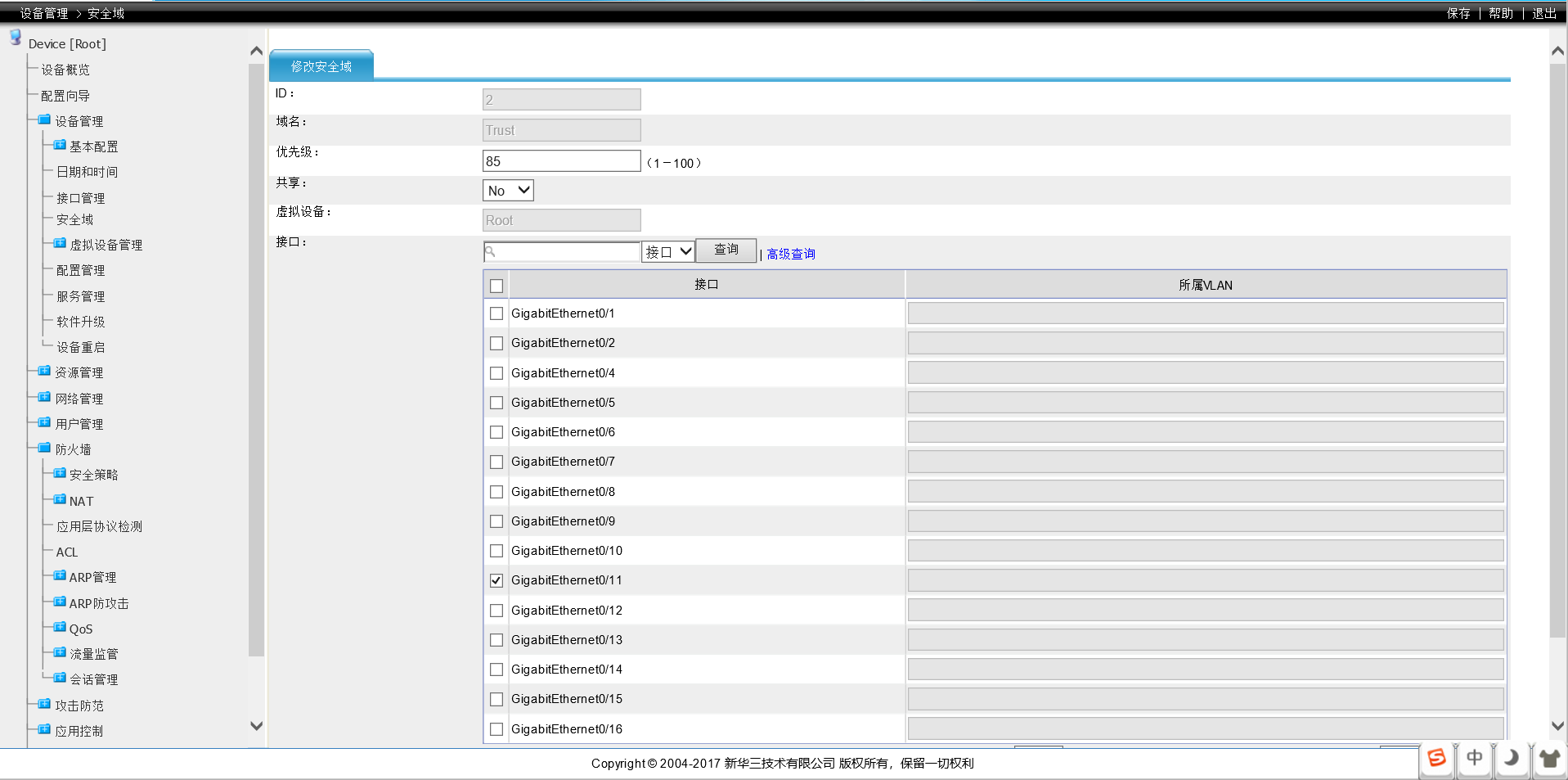Check GigabitEthernet0/4 checkbox
Viewport: 1568px width, 780px height.
[x=496, y=373]
